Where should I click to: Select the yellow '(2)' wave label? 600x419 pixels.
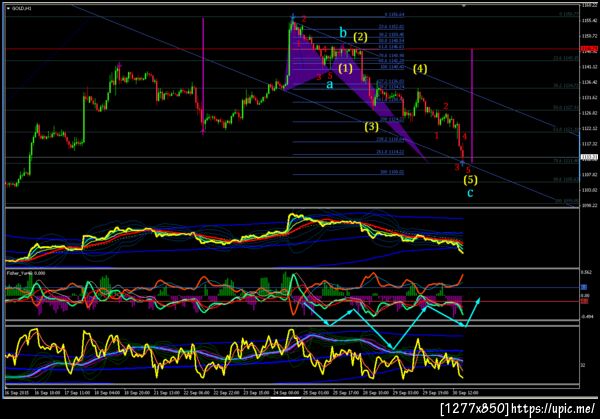pyautogui.click(x=360, y=37)
